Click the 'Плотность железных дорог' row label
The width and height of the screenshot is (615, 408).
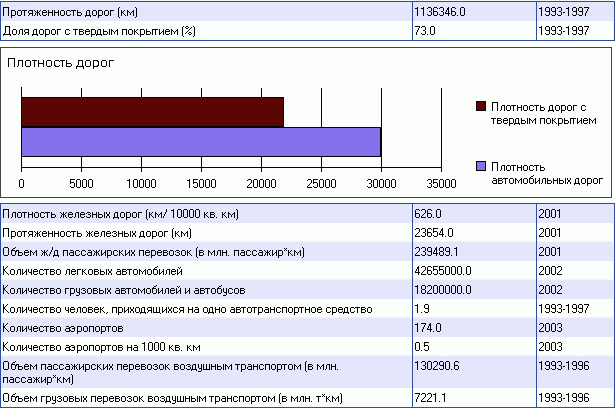(x=120, y=213)
